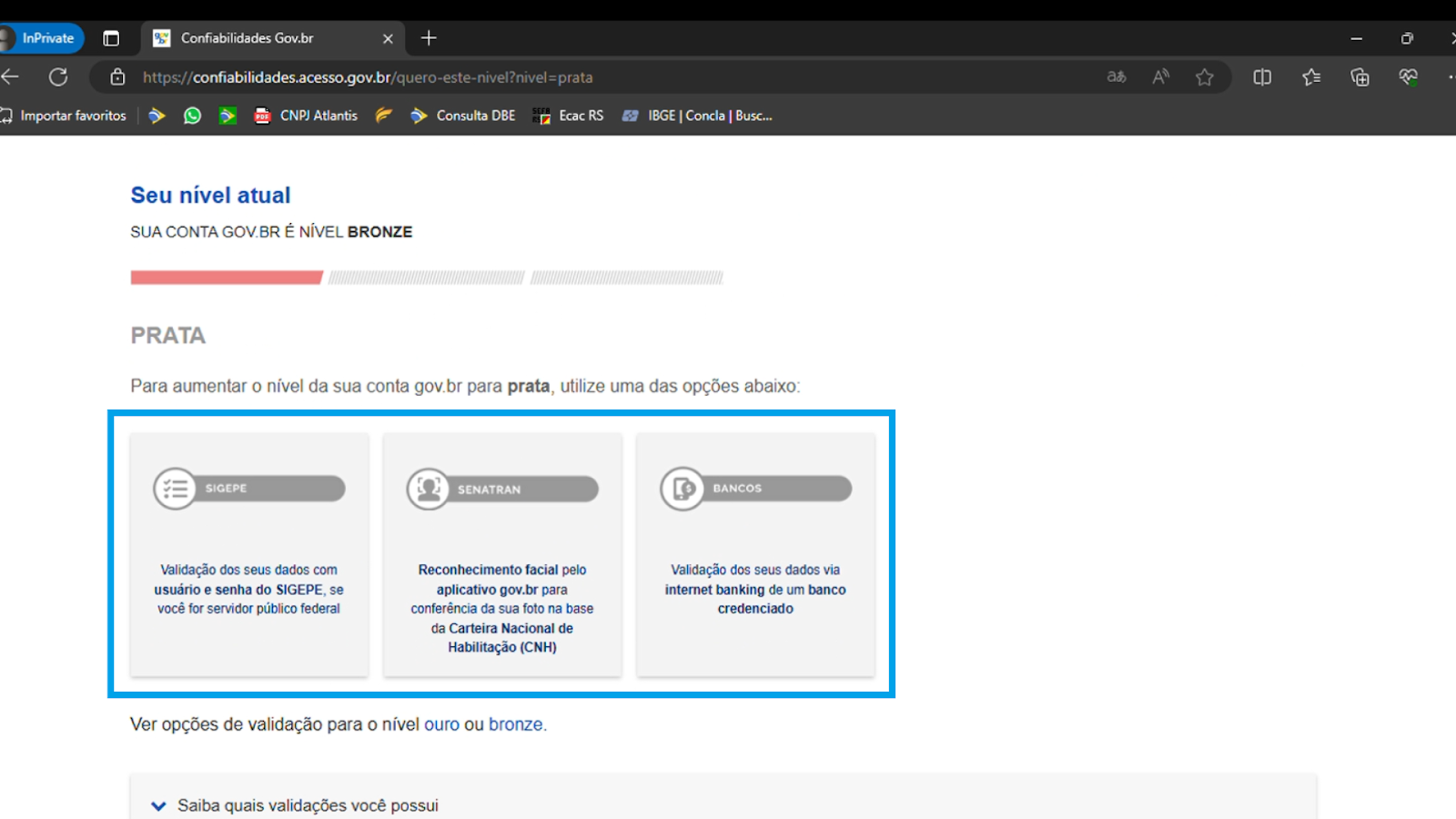
Task: Open the Collections icon
Action: click(1360, 77)
